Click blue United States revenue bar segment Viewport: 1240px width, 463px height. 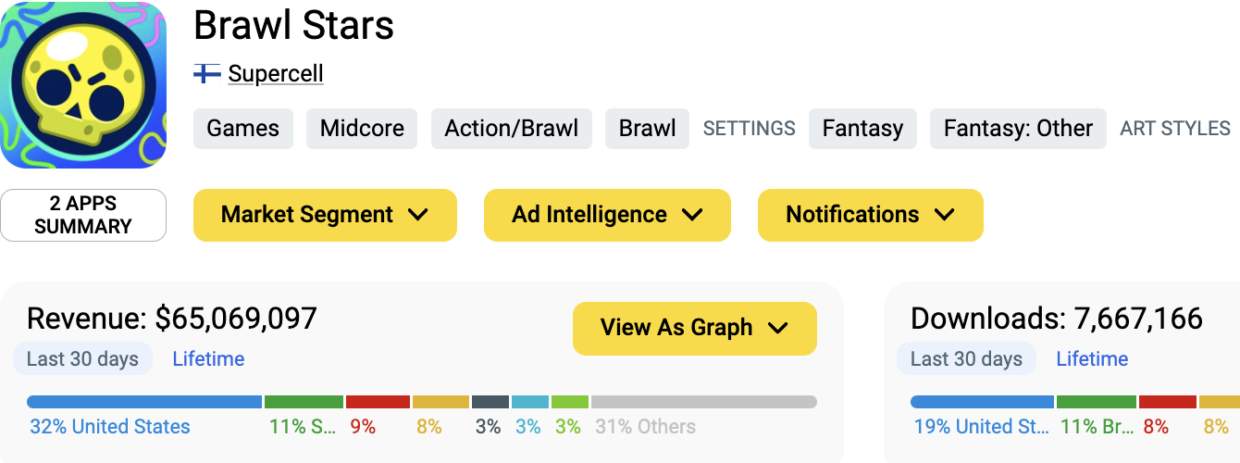tap(144, 402)
